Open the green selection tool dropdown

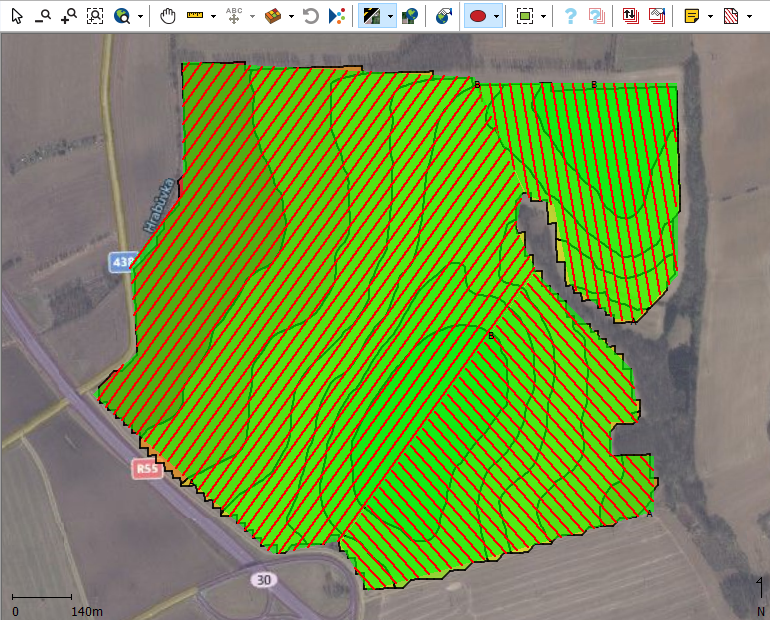point(544,17)
